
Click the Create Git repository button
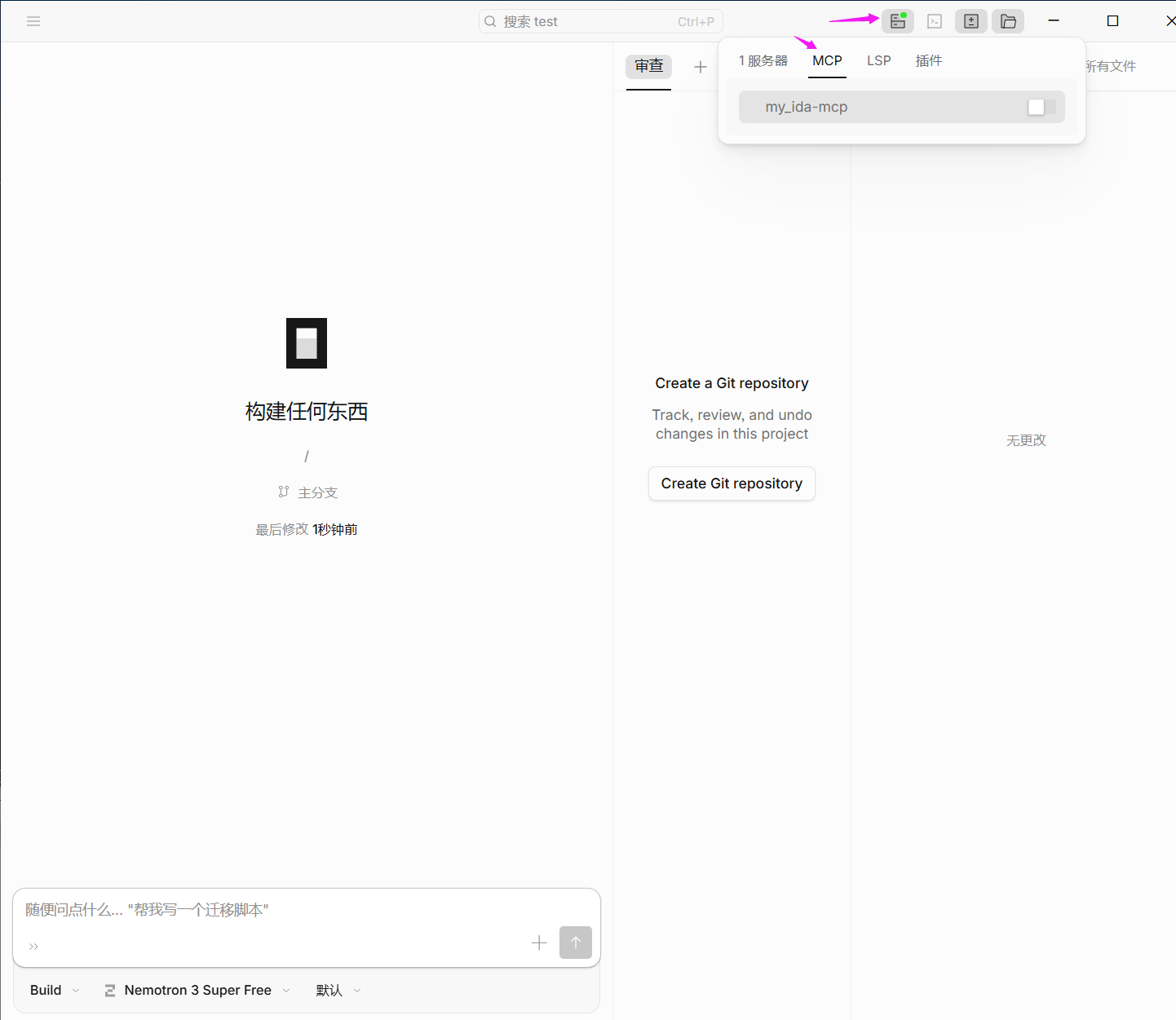732,484
